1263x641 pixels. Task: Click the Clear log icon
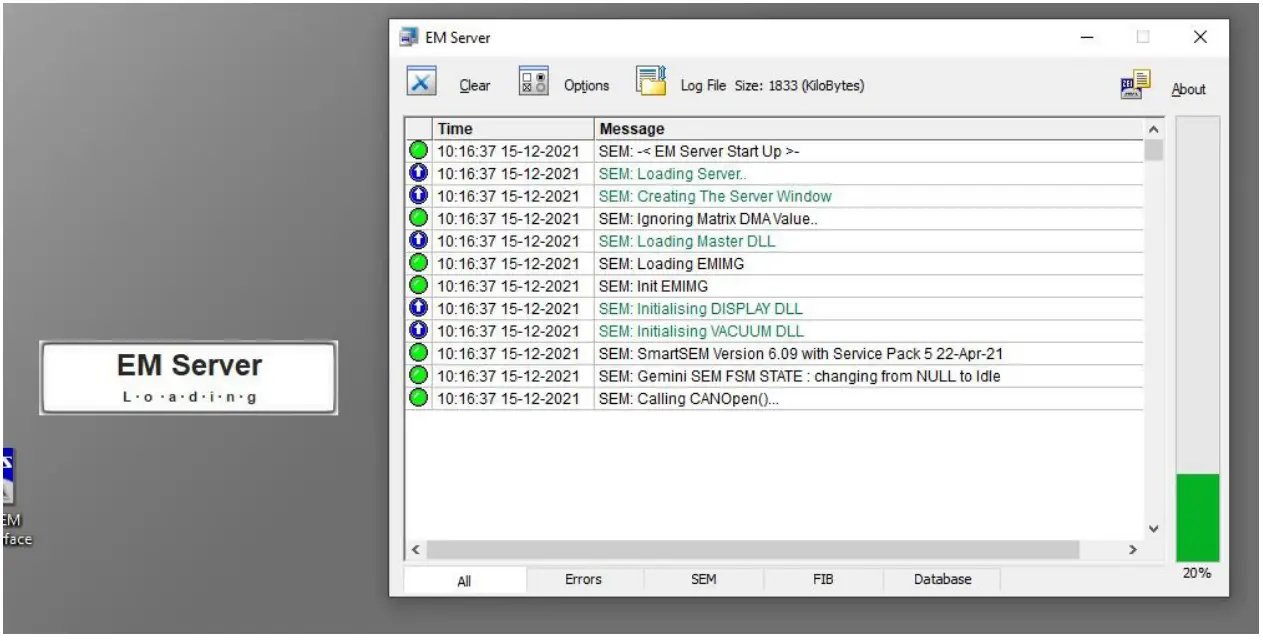pos(421,82)
